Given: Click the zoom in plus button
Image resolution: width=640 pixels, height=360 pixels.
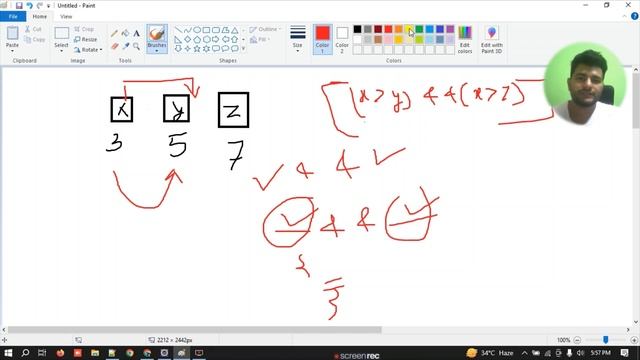Looking at the screenshot, I should point(634,340).
